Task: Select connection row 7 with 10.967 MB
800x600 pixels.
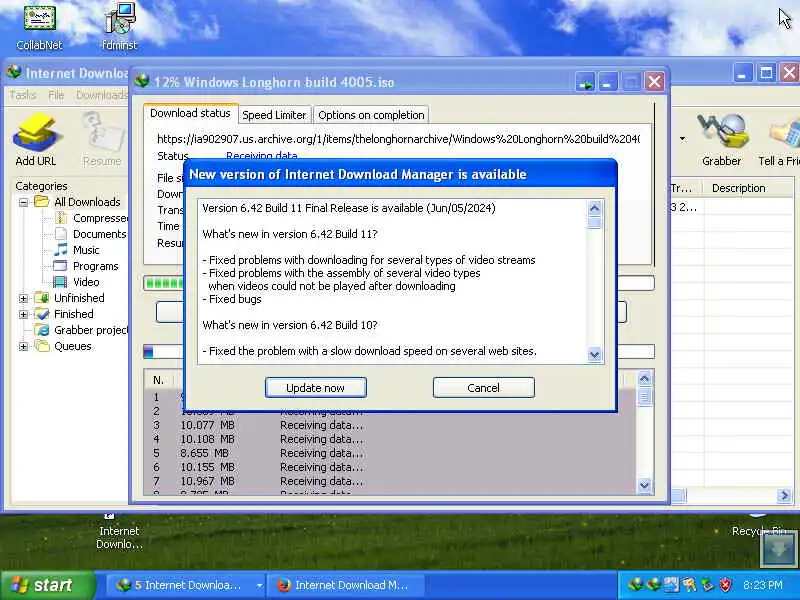Action: click(390, 481)
